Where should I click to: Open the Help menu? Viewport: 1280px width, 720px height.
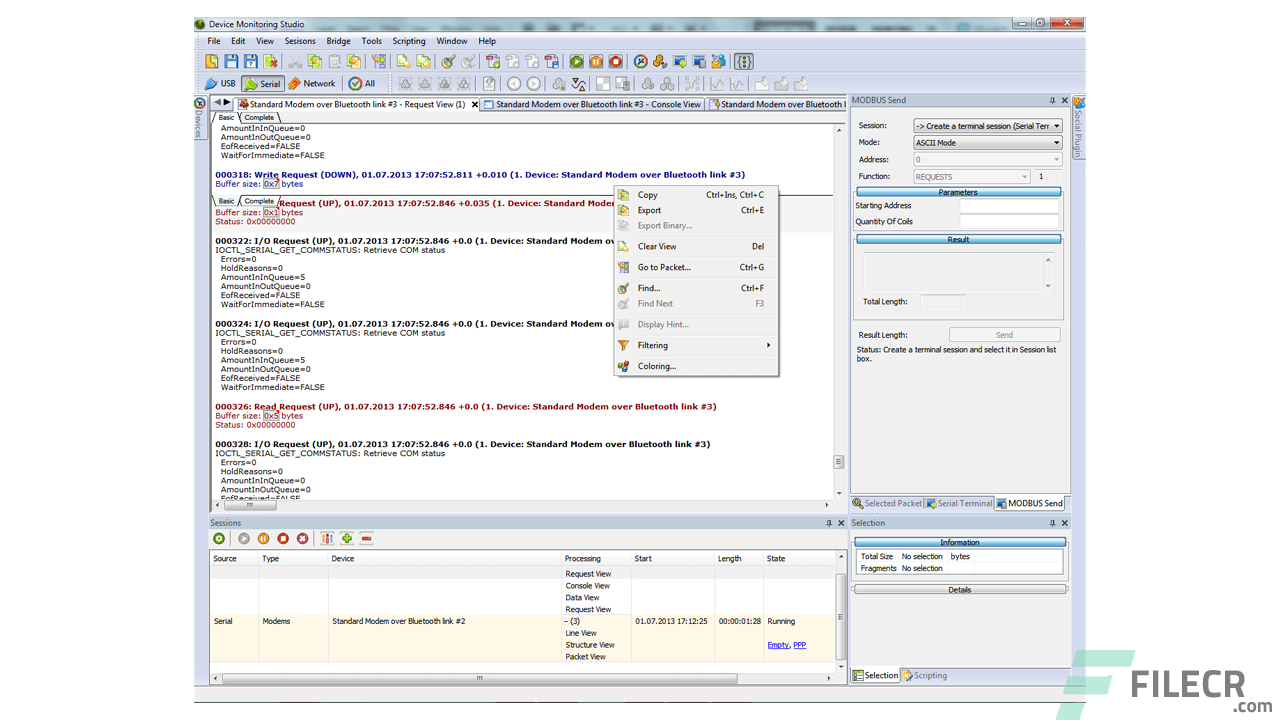click(x=487, y=41)
